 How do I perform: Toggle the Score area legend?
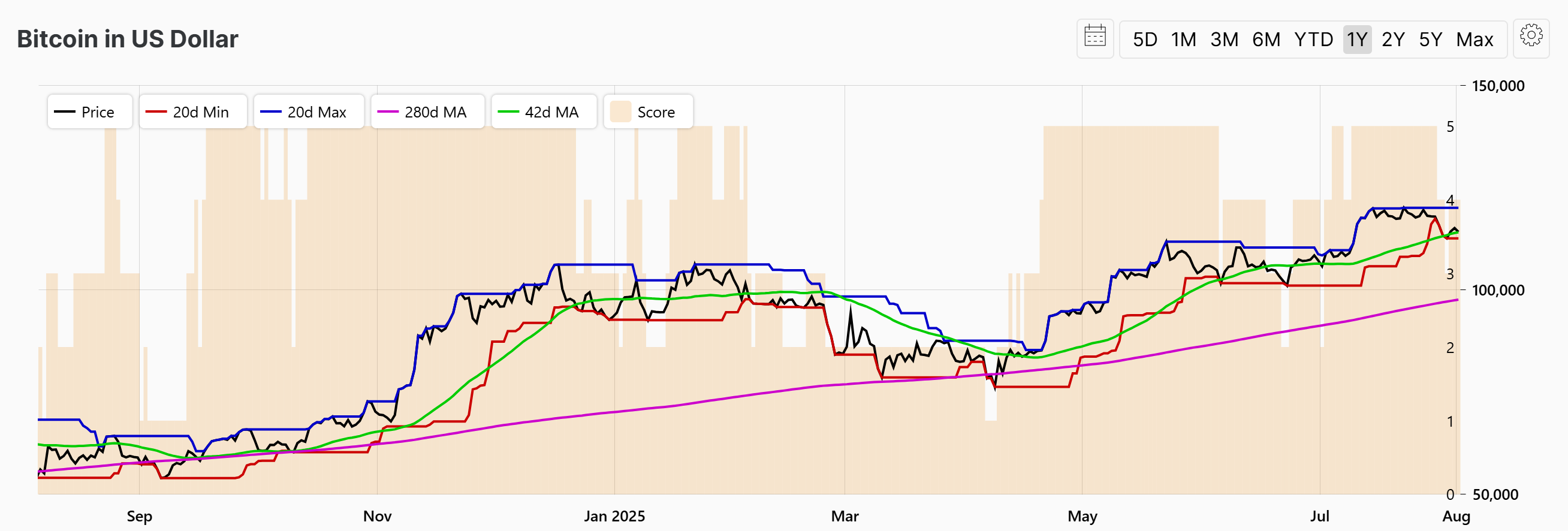pos(649,112)
